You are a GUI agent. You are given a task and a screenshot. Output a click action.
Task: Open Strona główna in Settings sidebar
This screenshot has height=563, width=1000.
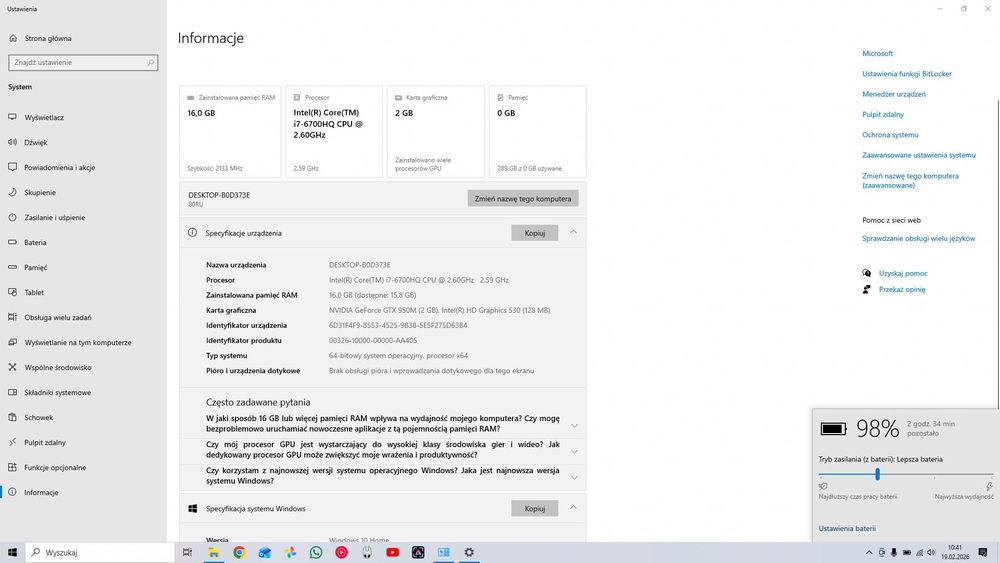coord(48,38)
